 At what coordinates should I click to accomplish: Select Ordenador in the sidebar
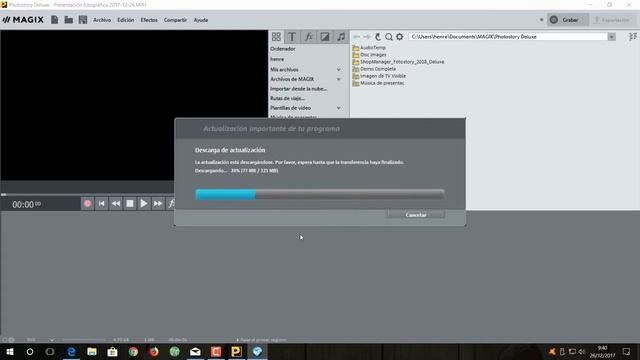click(x=282, y=49)
